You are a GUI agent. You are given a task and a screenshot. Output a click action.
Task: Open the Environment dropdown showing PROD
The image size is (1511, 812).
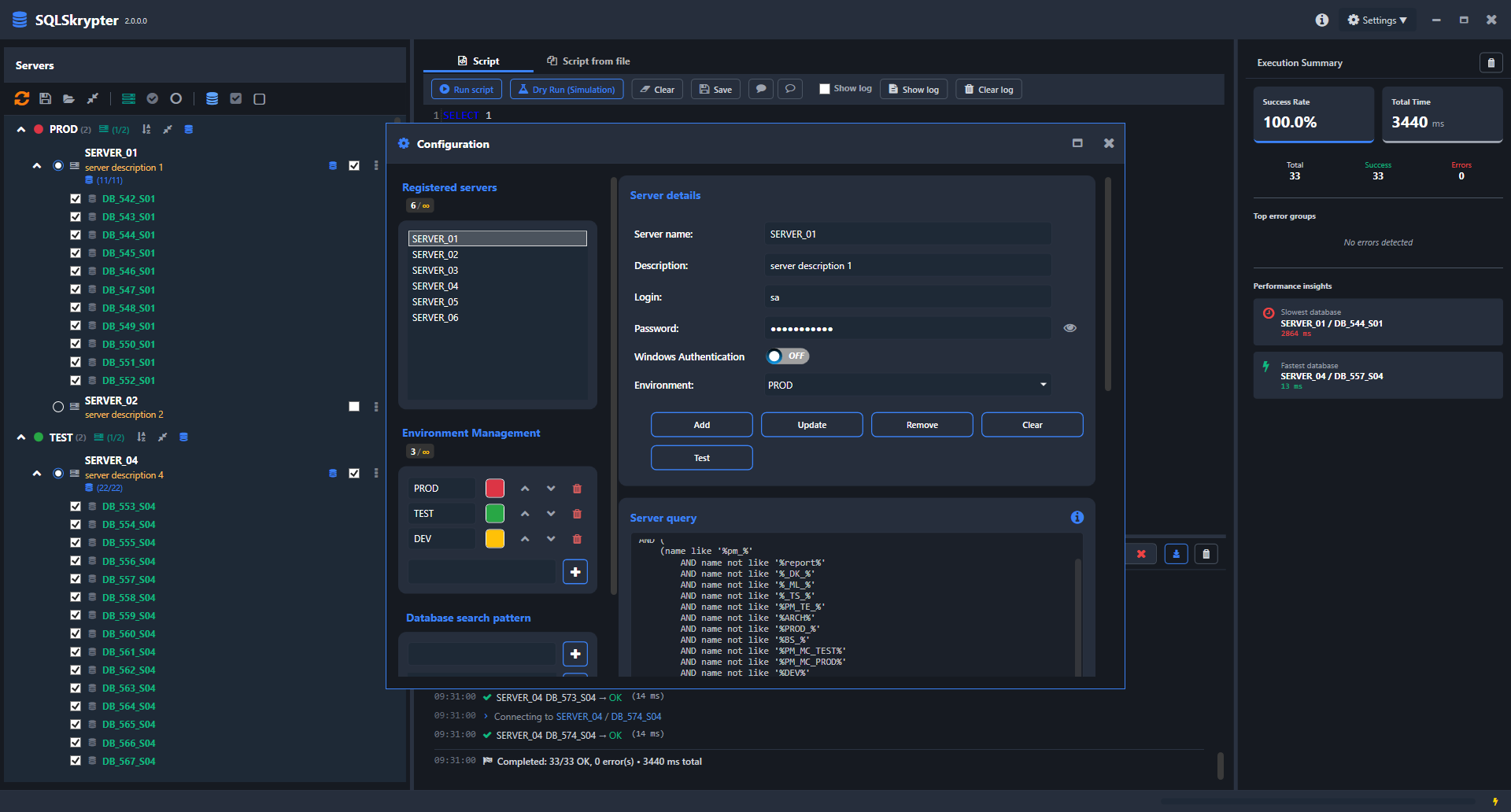coord(907,385)
